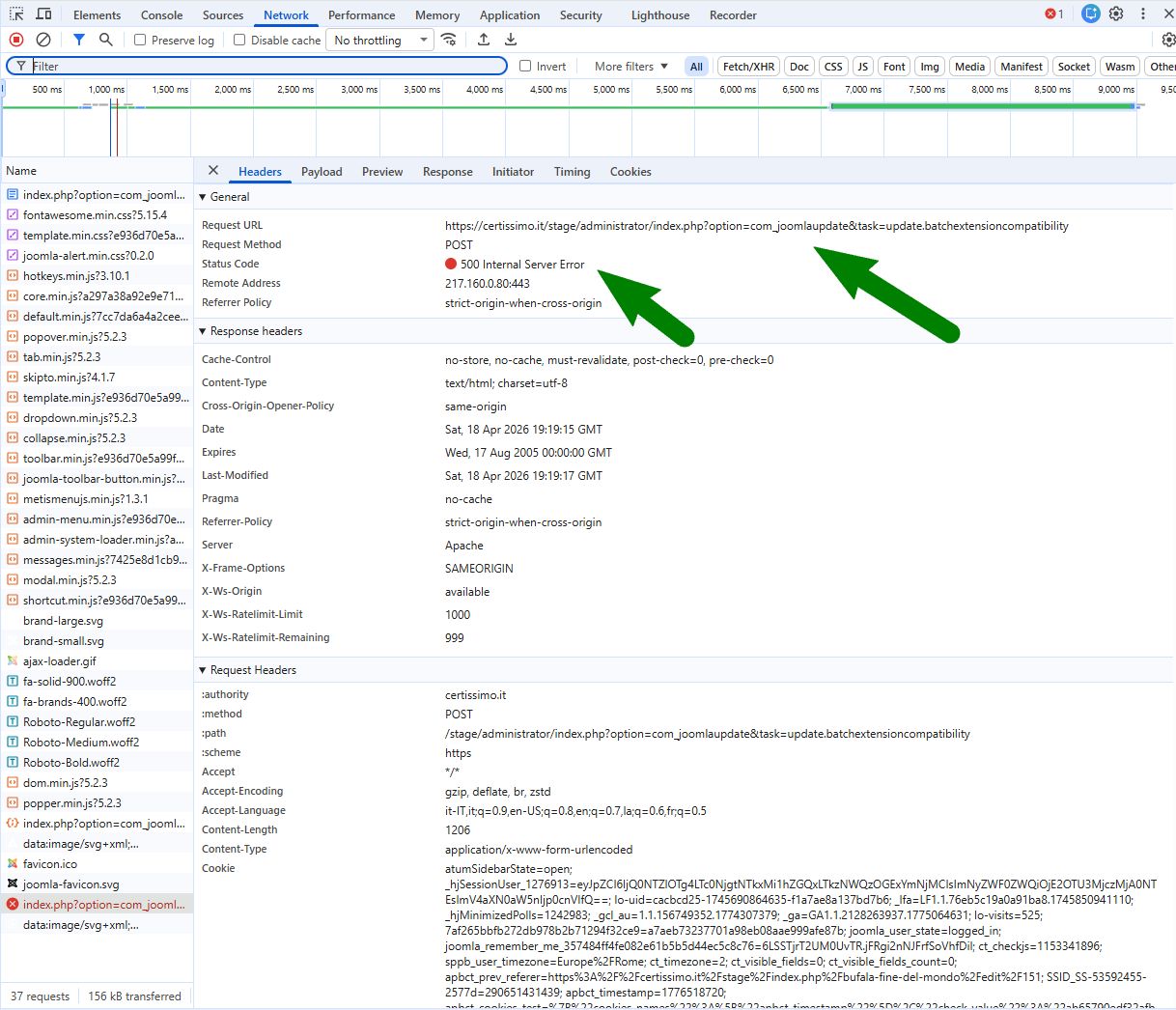
Task: Toggle the device toolbar icon
Action: pyautogui.click(x=44, y=14)
